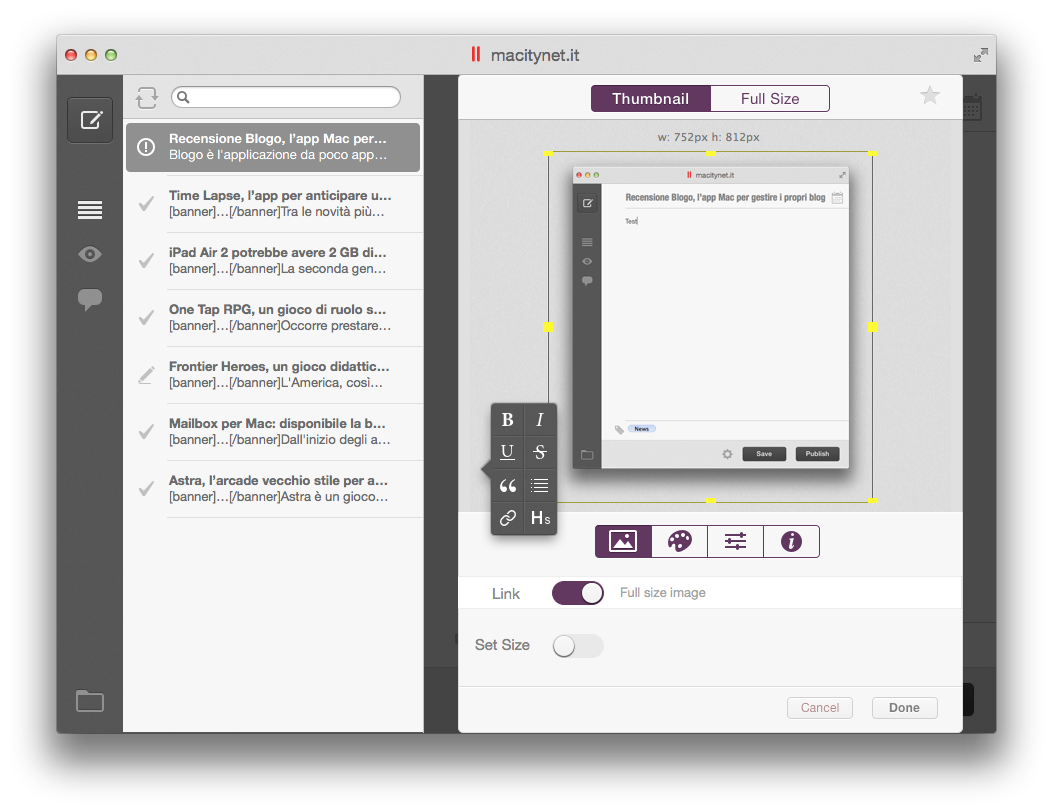Click the checkmark beside One Tap RPG post
This screenshot has height=812, width=1053.
(146, 318)
